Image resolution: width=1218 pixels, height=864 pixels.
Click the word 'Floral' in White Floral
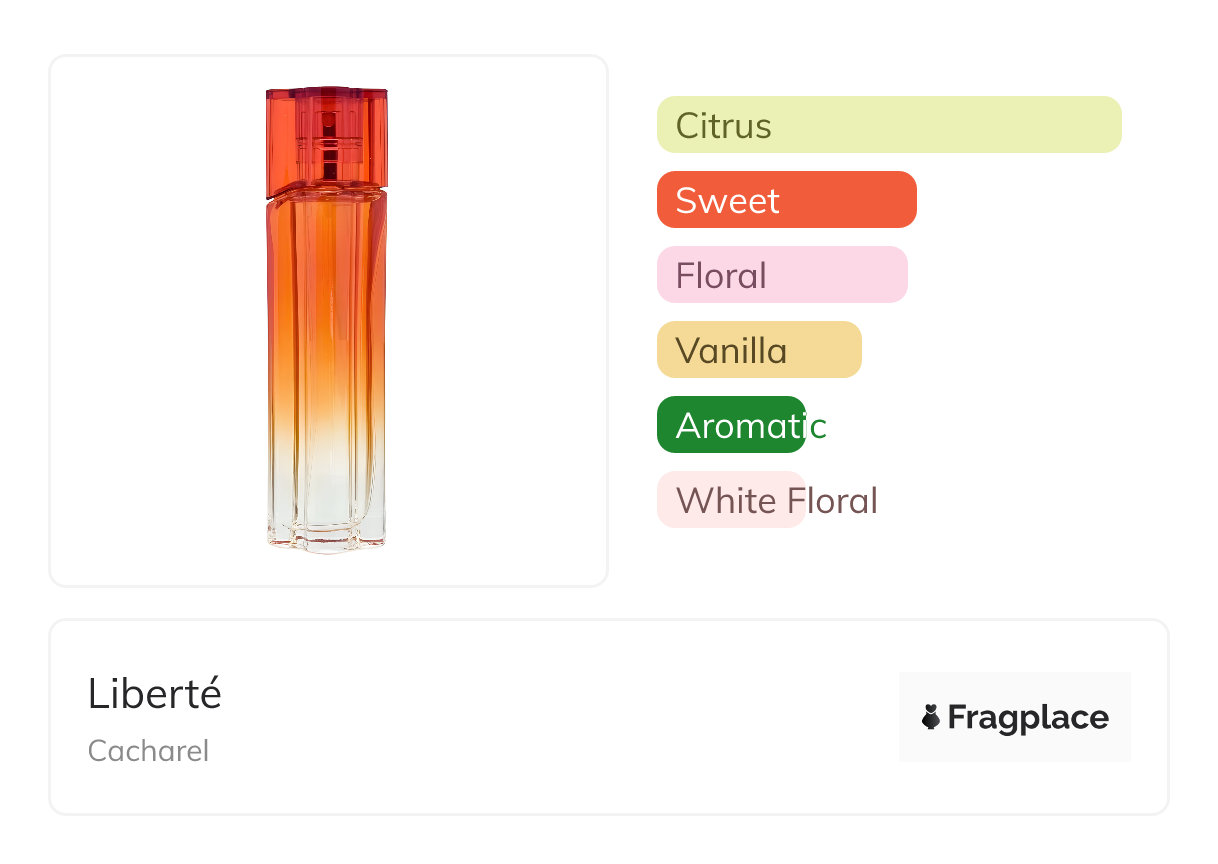tap(832, 500)
